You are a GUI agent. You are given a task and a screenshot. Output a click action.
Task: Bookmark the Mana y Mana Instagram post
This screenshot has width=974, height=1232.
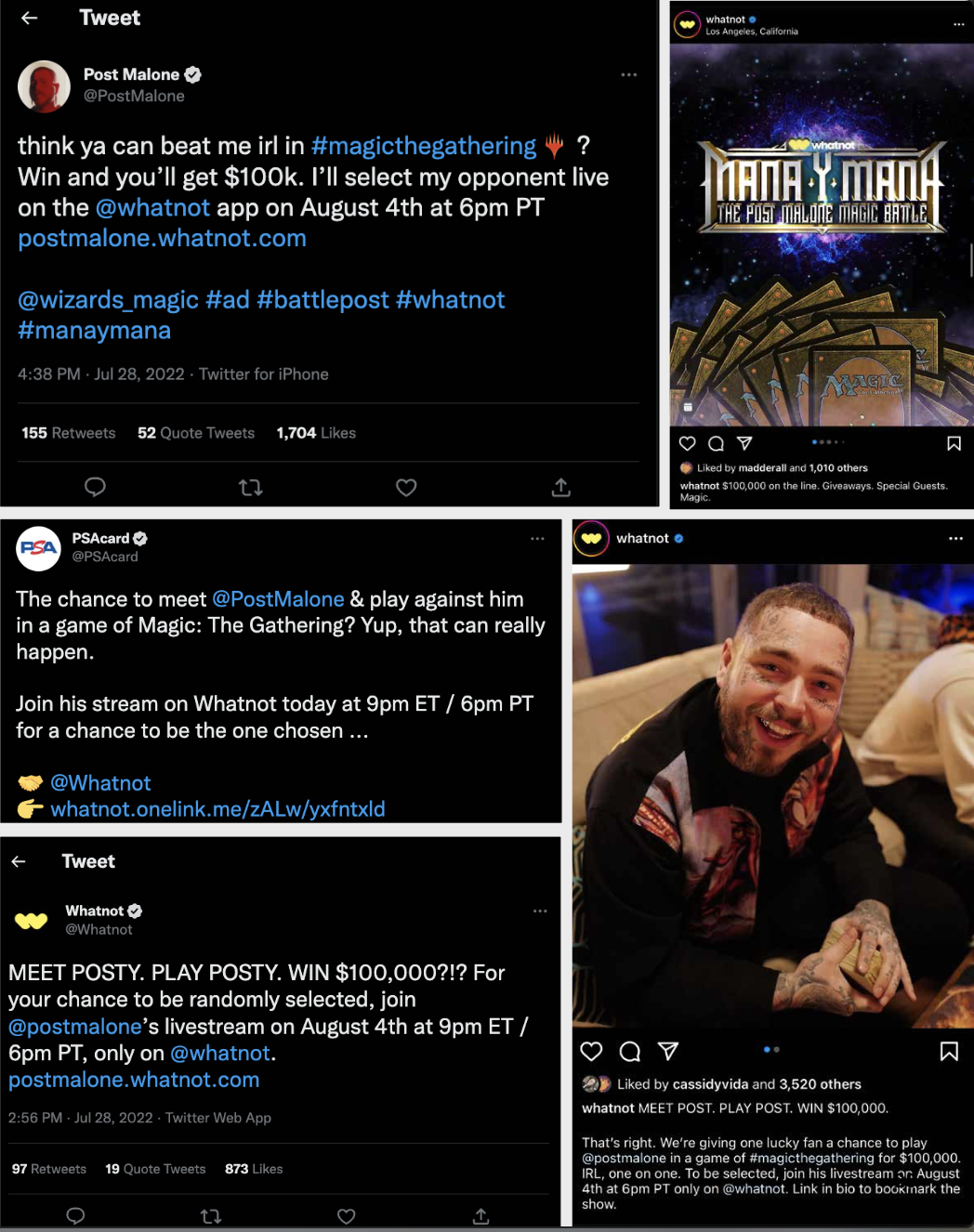(954, 443)
